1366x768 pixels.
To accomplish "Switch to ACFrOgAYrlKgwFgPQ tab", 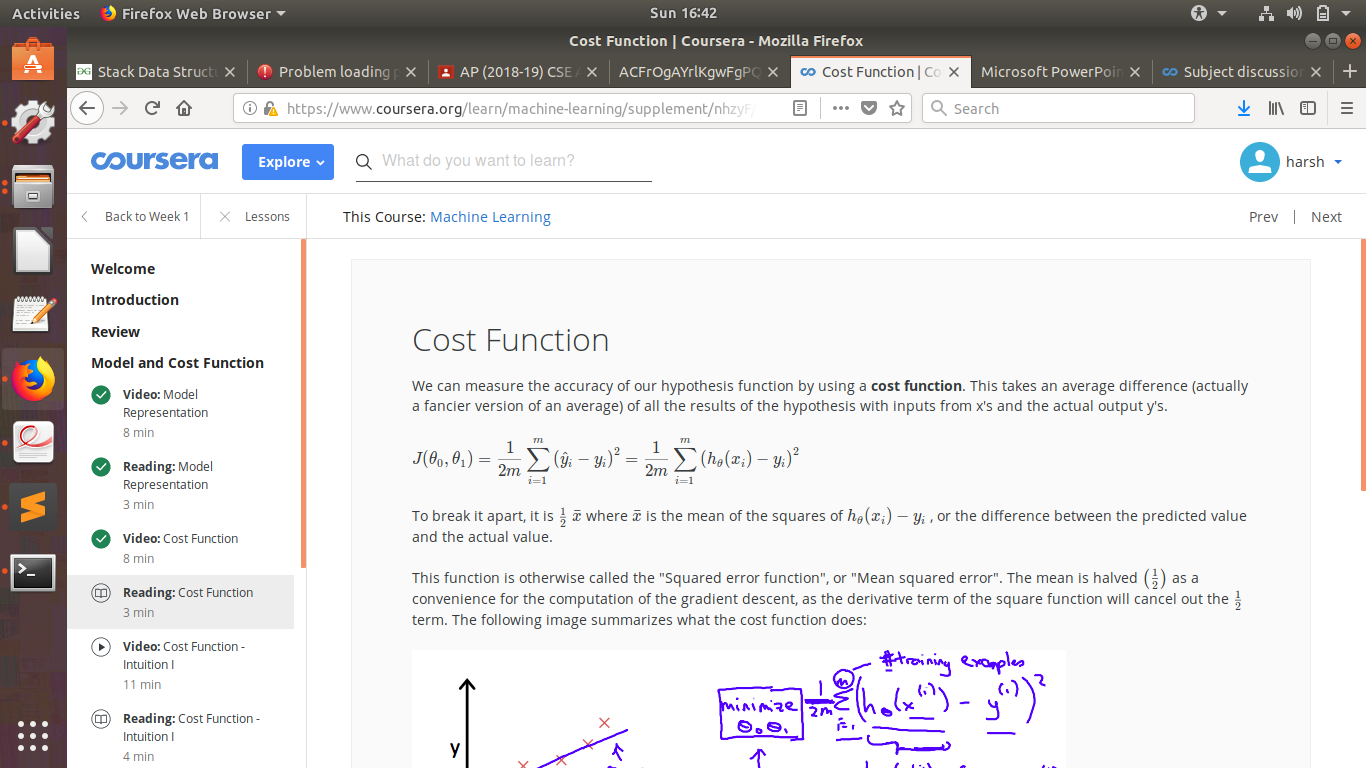I will pyautogui.click(x=698, y=72).
